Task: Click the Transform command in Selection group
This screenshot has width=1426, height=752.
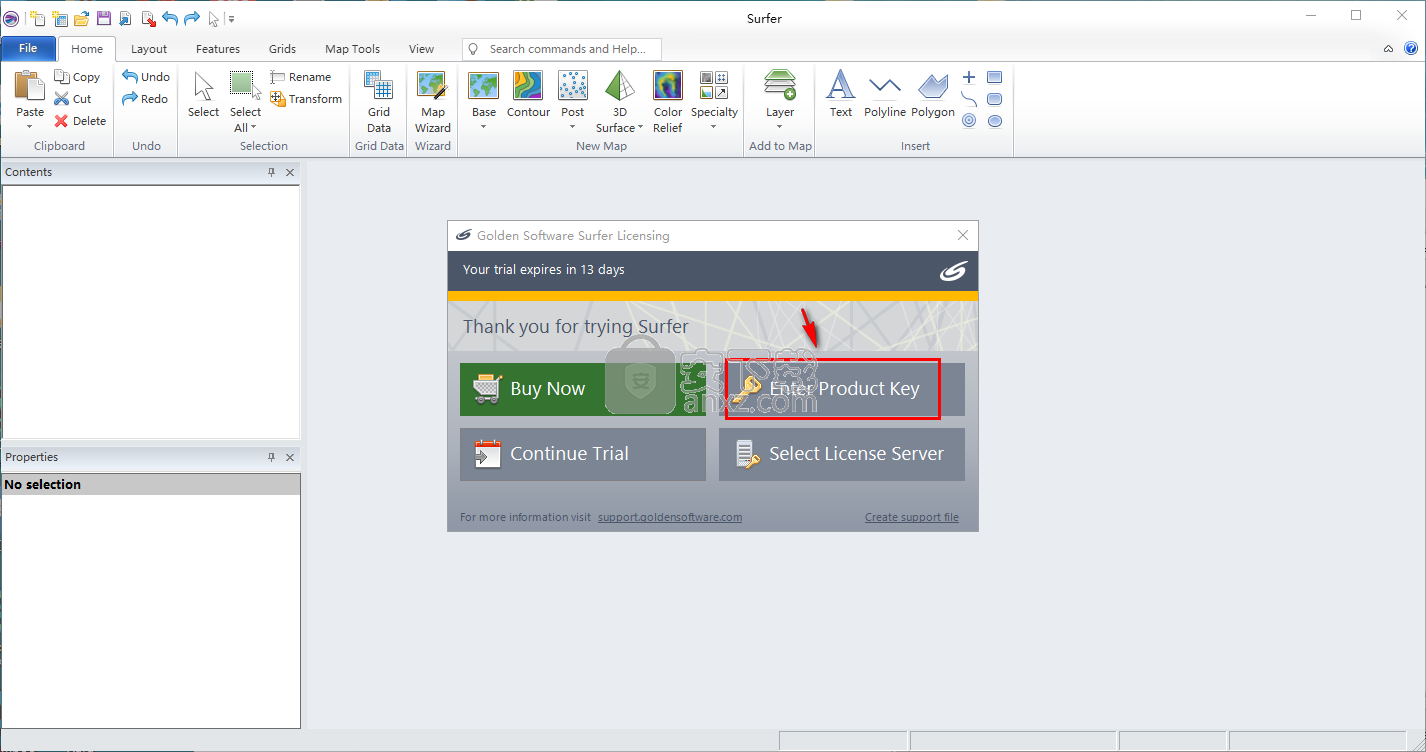Action: coord(306,99)
